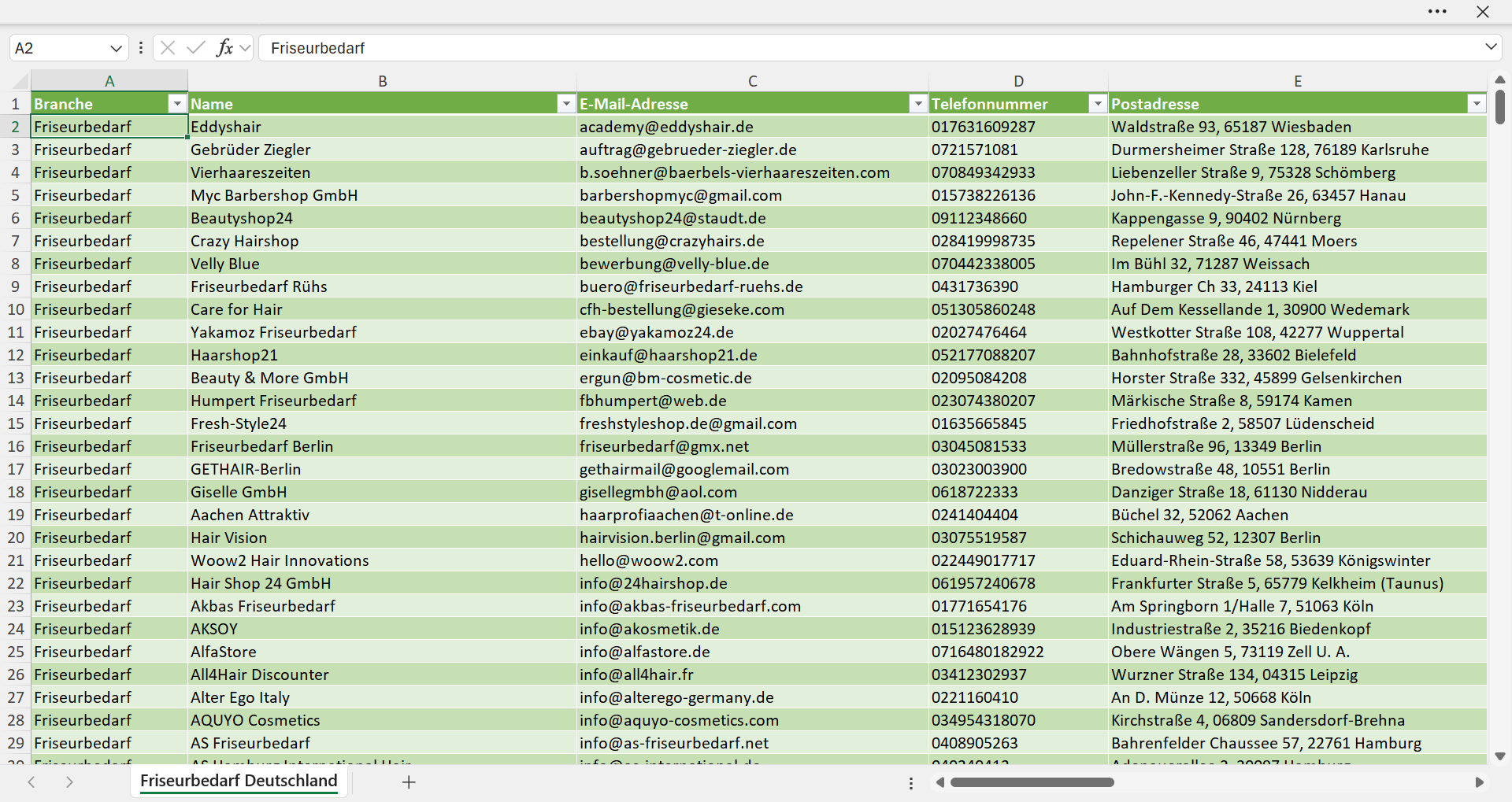Click the confirm checkmark icon in formula bar
Viewport: 1512px width, 802px height.
(x=196, y=48)
